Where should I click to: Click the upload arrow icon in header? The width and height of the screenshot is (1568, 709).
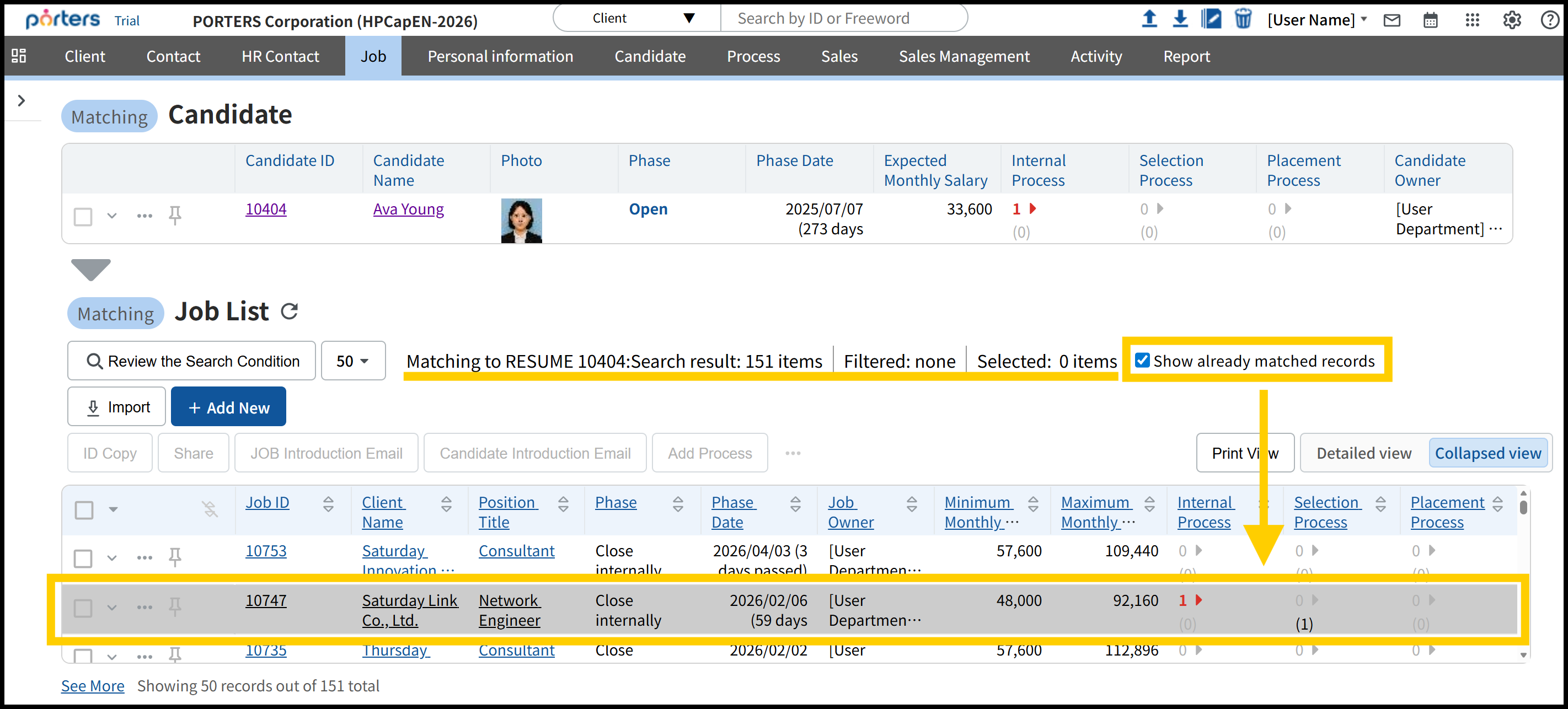point(1149,19)
